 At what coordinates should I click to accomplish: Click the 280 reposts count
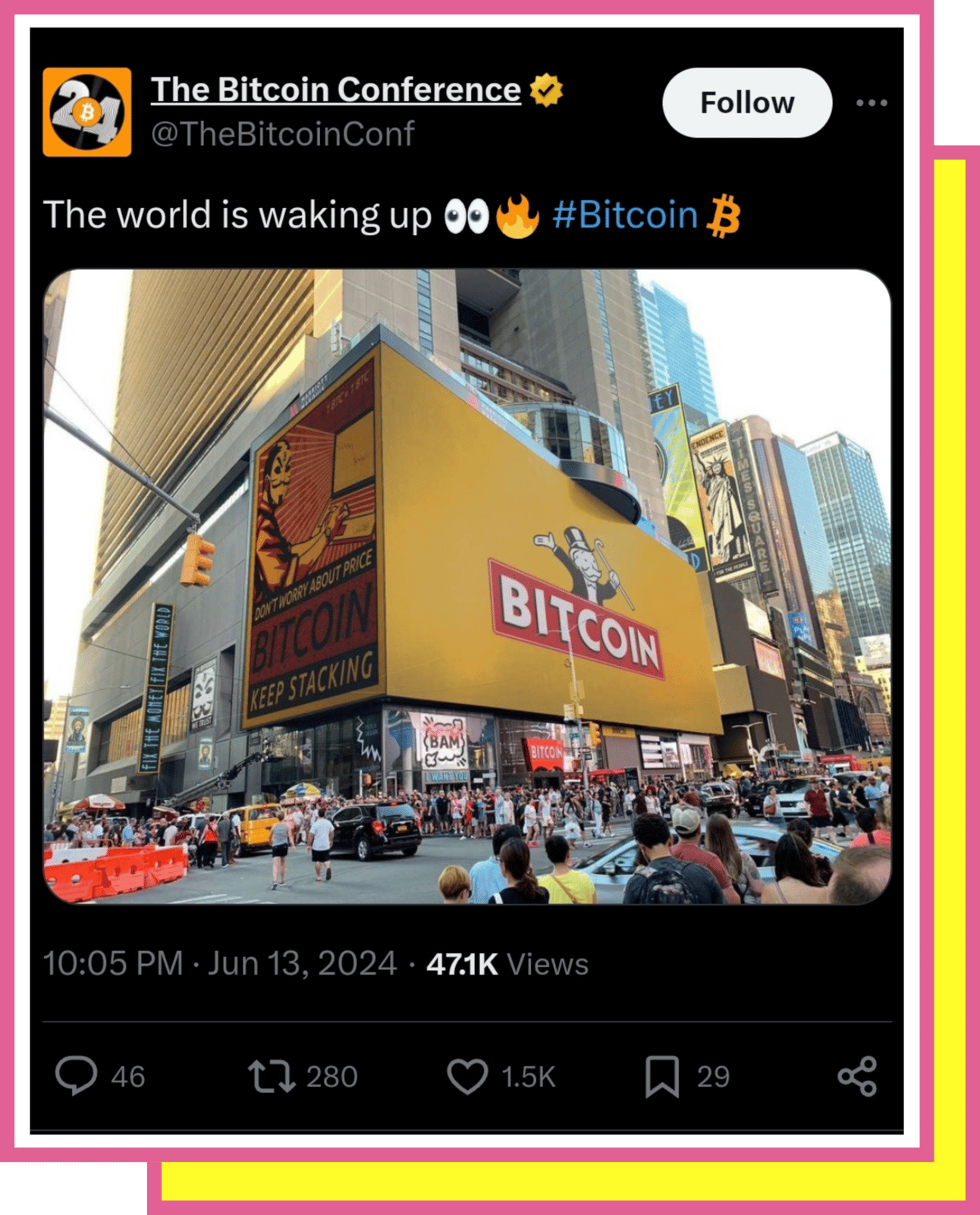point(331,1077)
